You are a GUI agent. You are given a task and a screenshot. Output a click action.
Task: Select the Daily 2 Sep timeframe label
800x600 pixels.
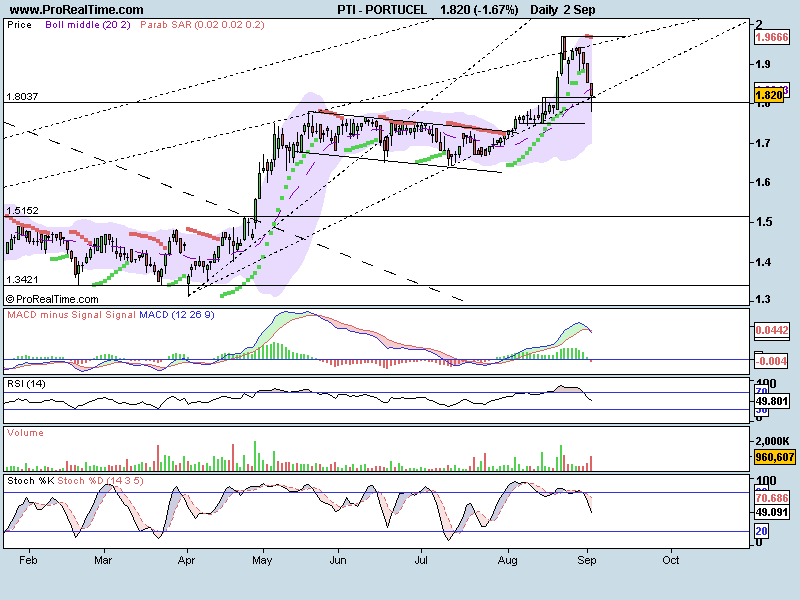563,10
